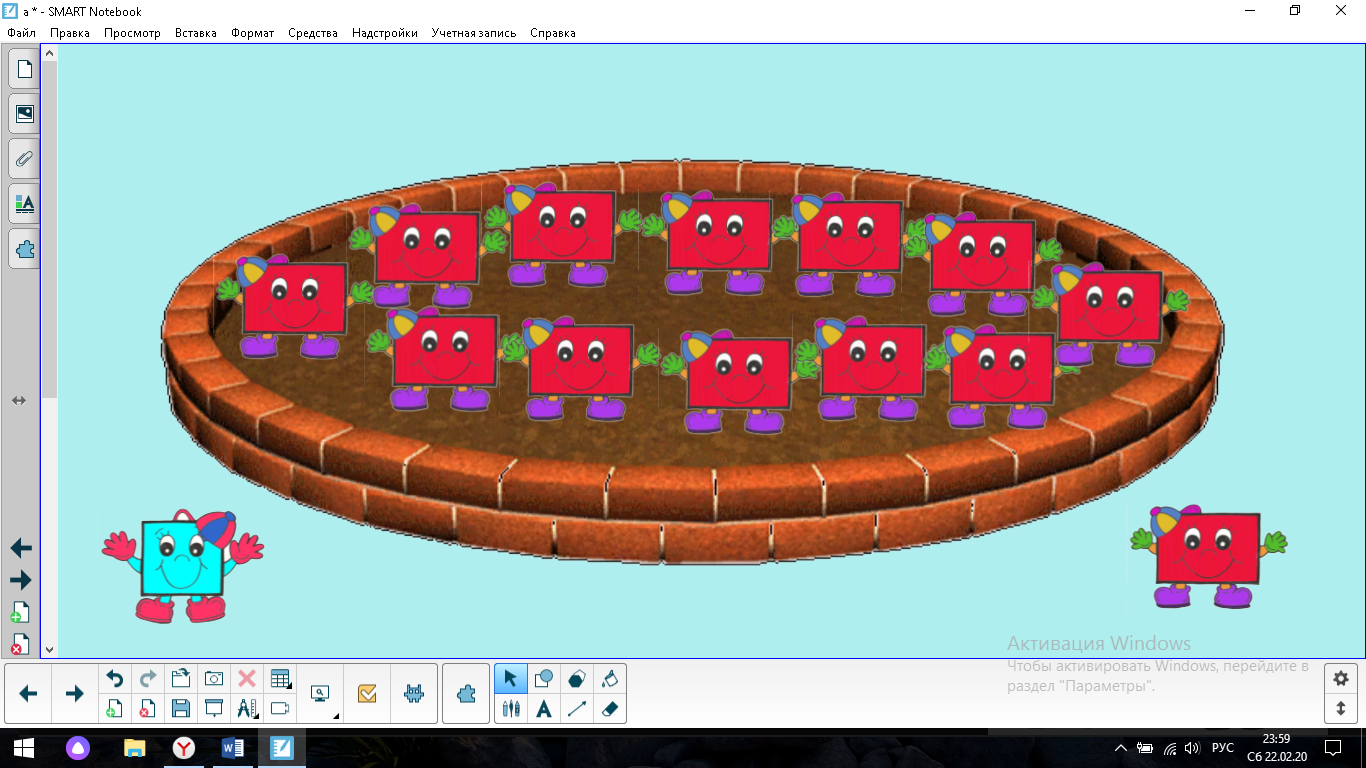Open the Attachments paperclip tab
Image resolution: width=1366 pixels, height=768 pixels.
(24, 159)
